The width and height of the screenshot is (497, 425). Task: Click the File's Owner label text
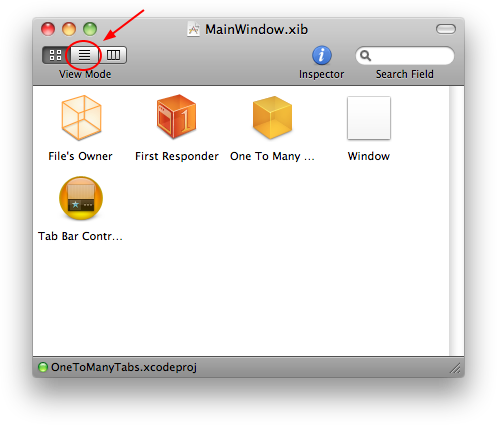pyautogui.click(x=80, y=156)
